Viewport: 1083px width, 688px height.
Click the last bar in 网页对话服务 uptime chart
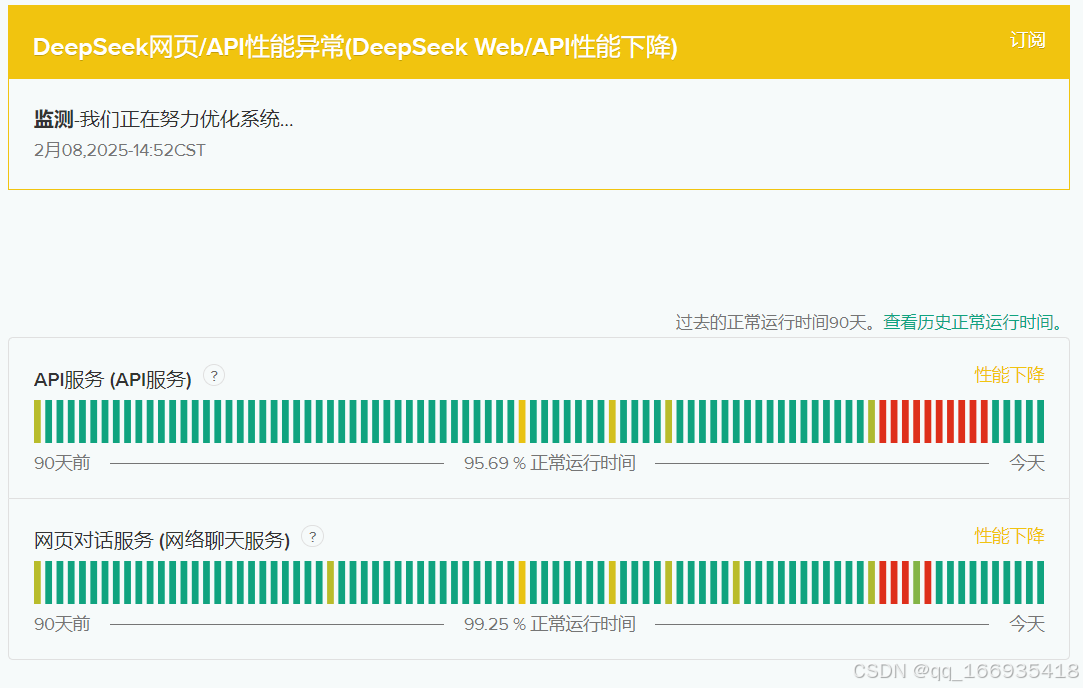pos(1040,582)
